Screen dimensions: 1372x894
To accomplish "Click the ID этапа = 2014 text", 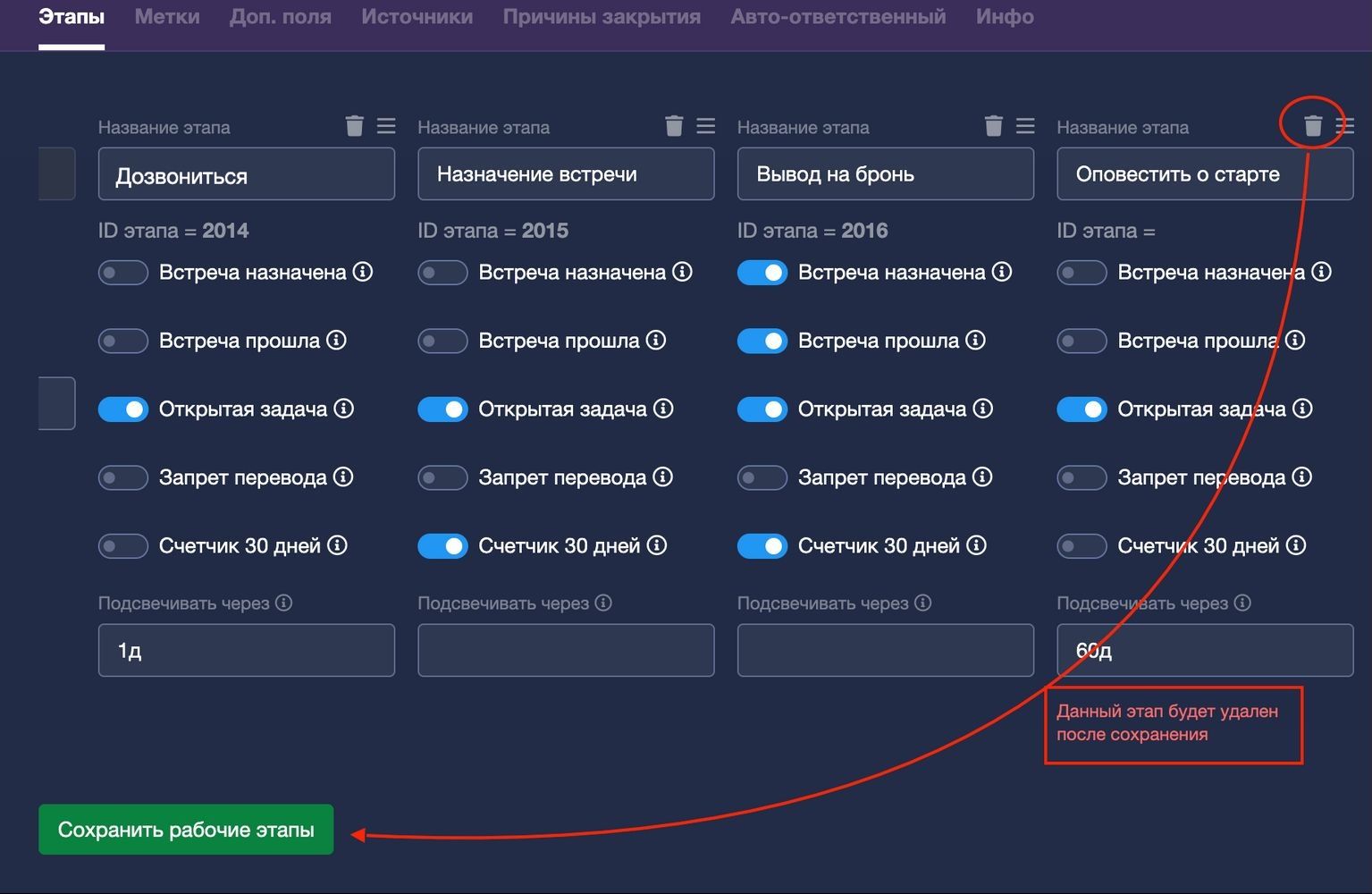I will [x=173, y=231].
